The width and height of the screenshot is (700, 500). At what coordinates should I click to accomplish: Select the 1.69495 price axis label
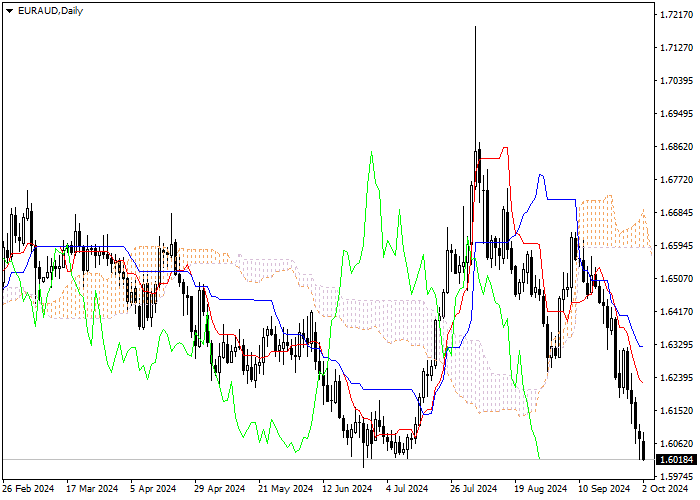coord(676,114)
